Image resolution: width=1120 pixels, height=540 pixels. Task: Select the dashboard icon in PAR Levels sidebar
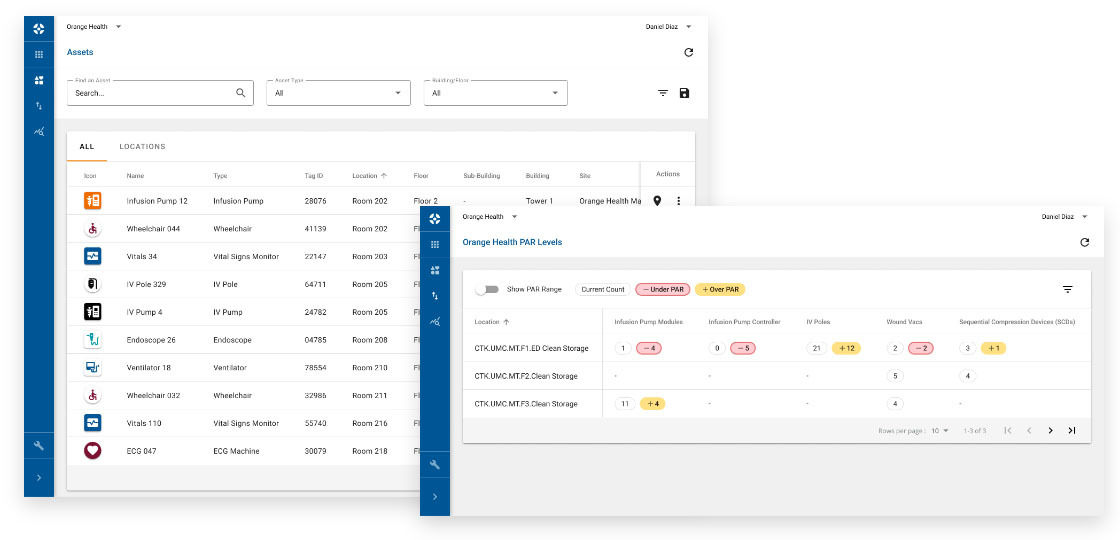pos(435,270)
